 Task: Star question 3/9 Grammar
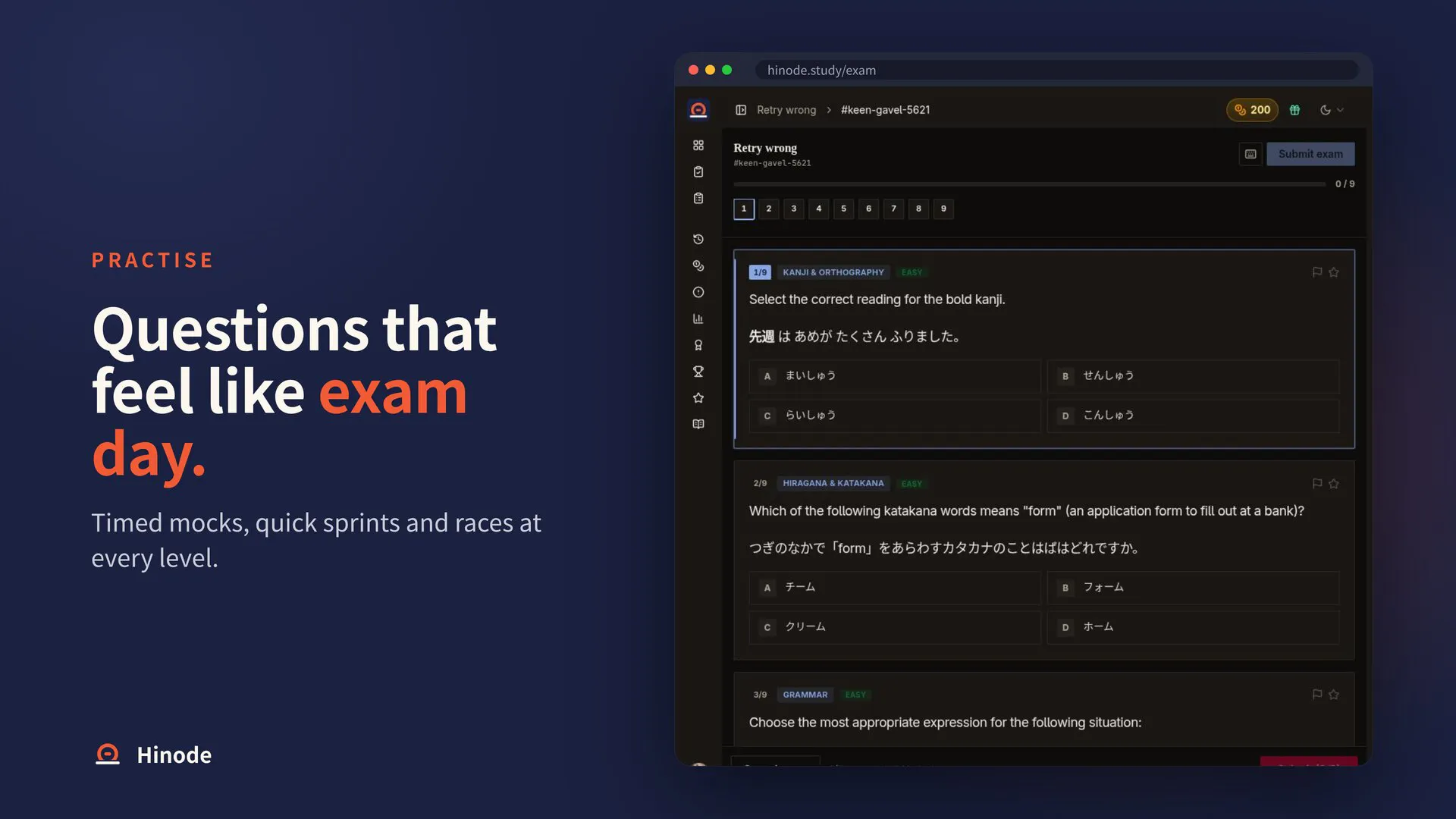pyautogui.click(x=1334, y=695)
